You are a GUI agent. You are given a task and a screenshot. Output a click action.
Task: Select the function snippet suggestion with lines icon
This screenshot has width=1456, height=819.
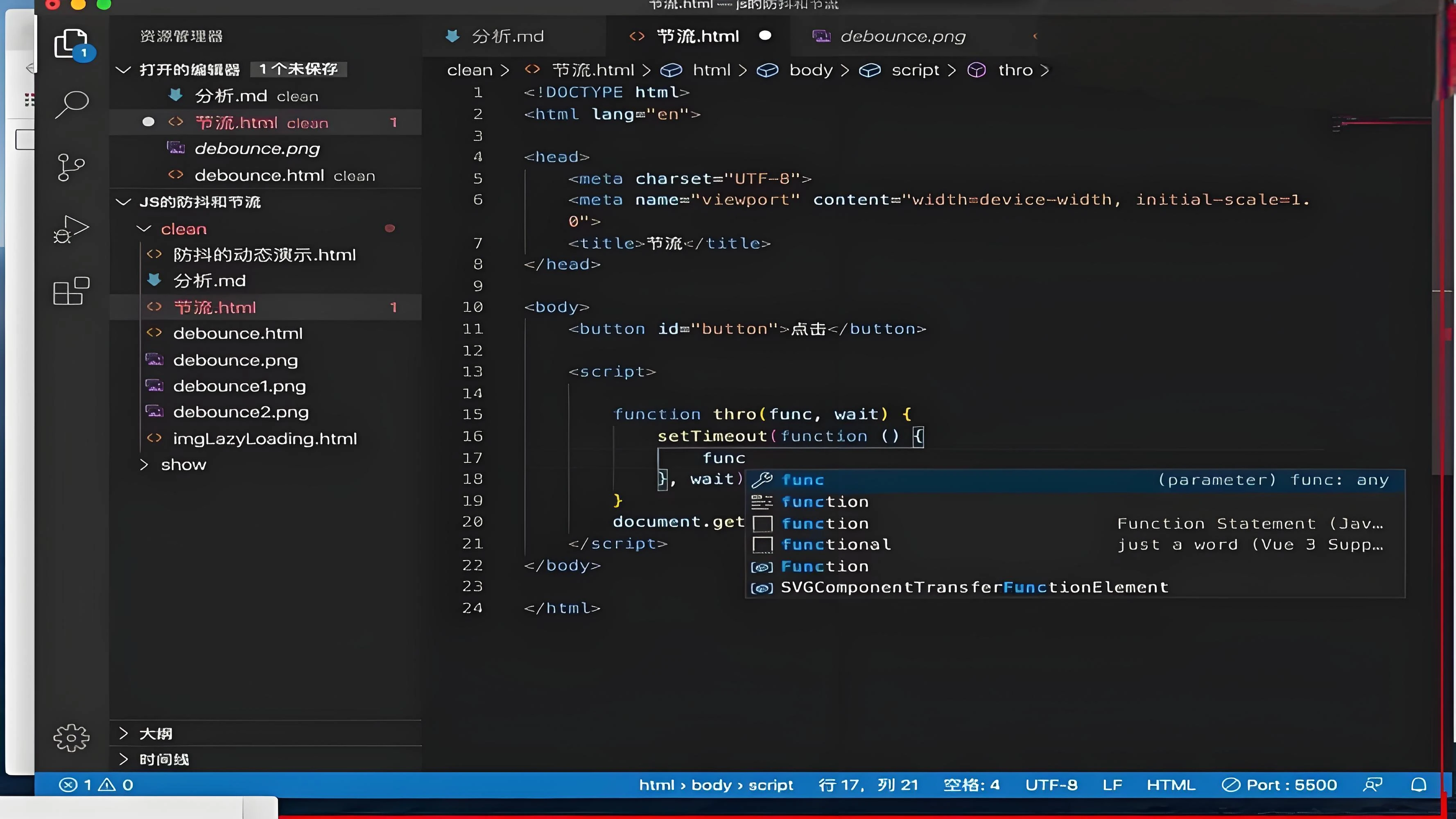click(x=1074, y=501)
